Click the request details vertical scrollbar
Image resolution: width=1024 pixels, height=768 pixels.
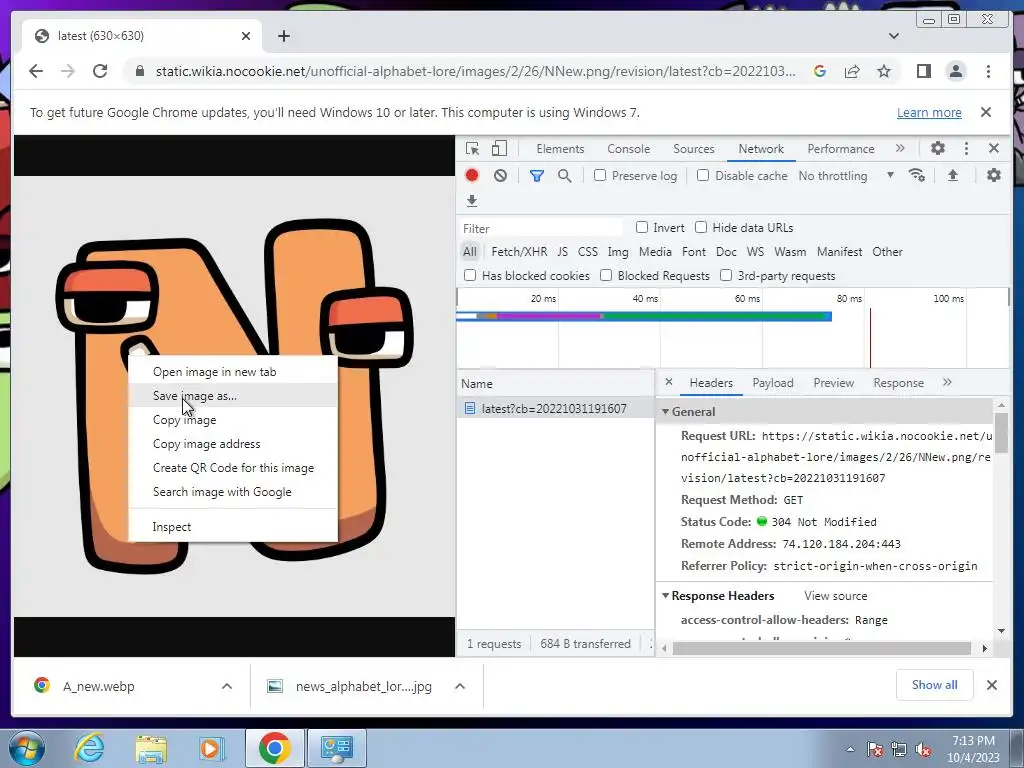(x=1001, y=434)
